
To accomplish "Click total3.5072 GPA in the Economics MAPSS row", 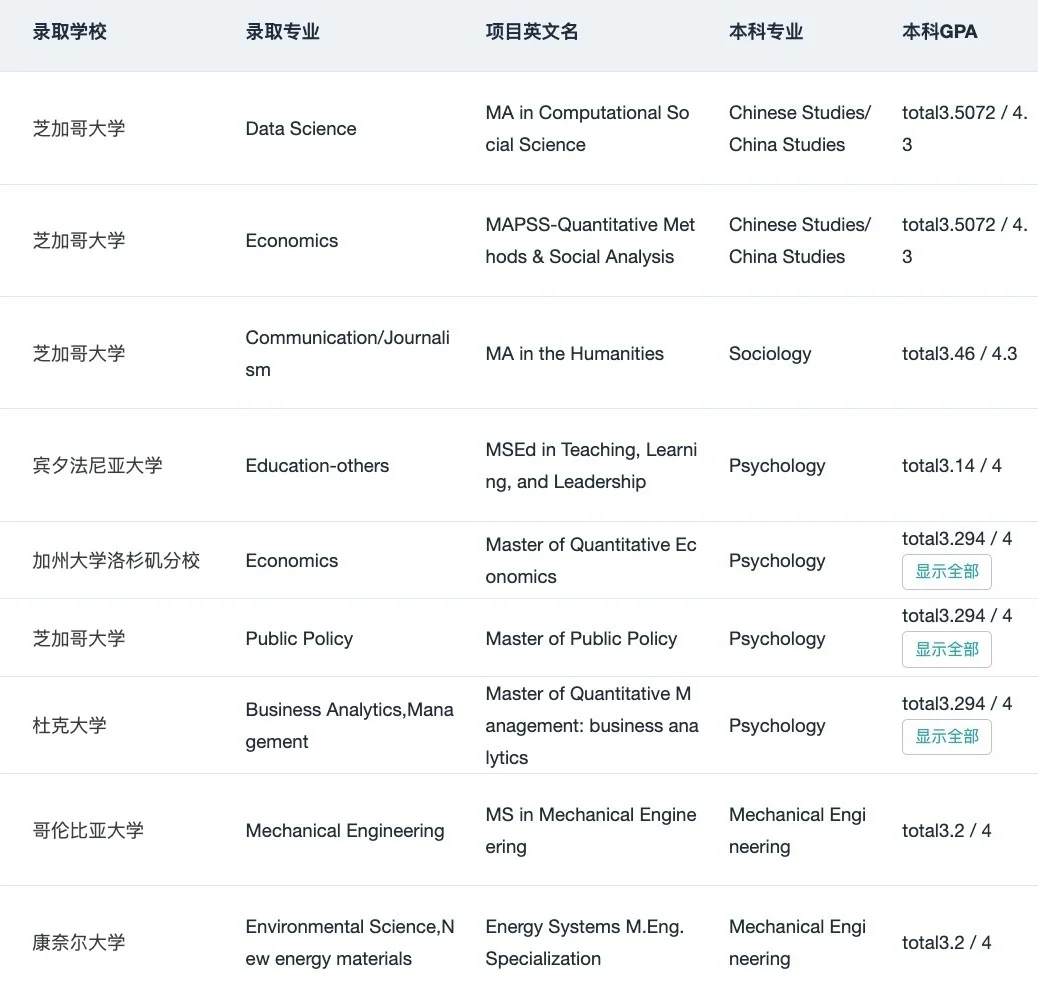I will click(965, 240).
